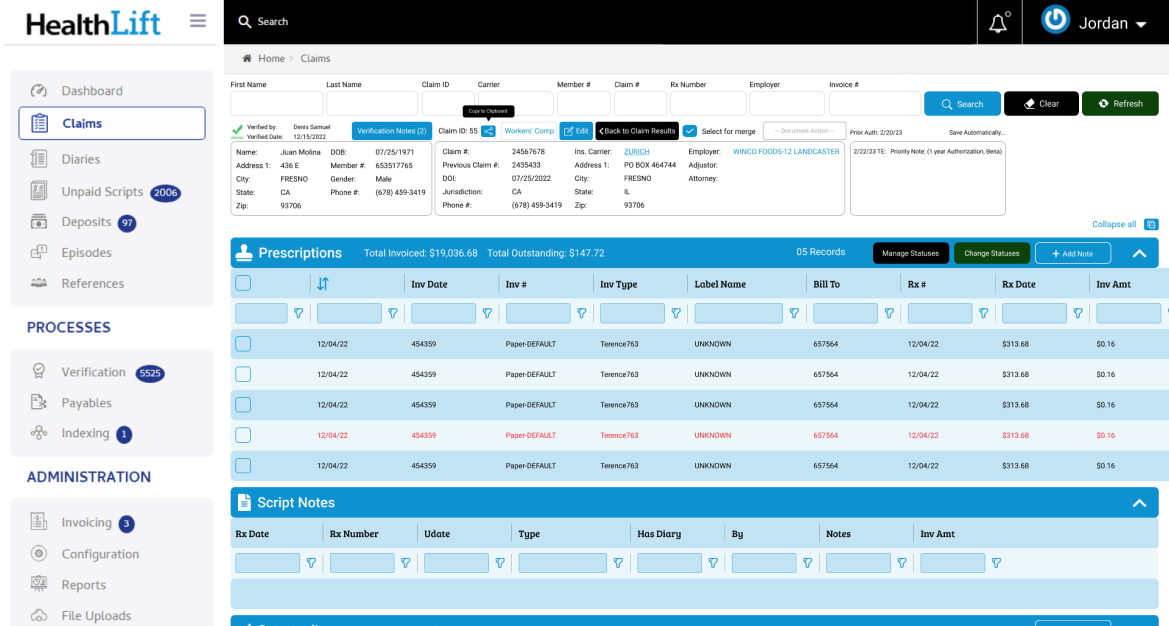
Task: Click the Back to Claim Results button
Action: (637, 131)
